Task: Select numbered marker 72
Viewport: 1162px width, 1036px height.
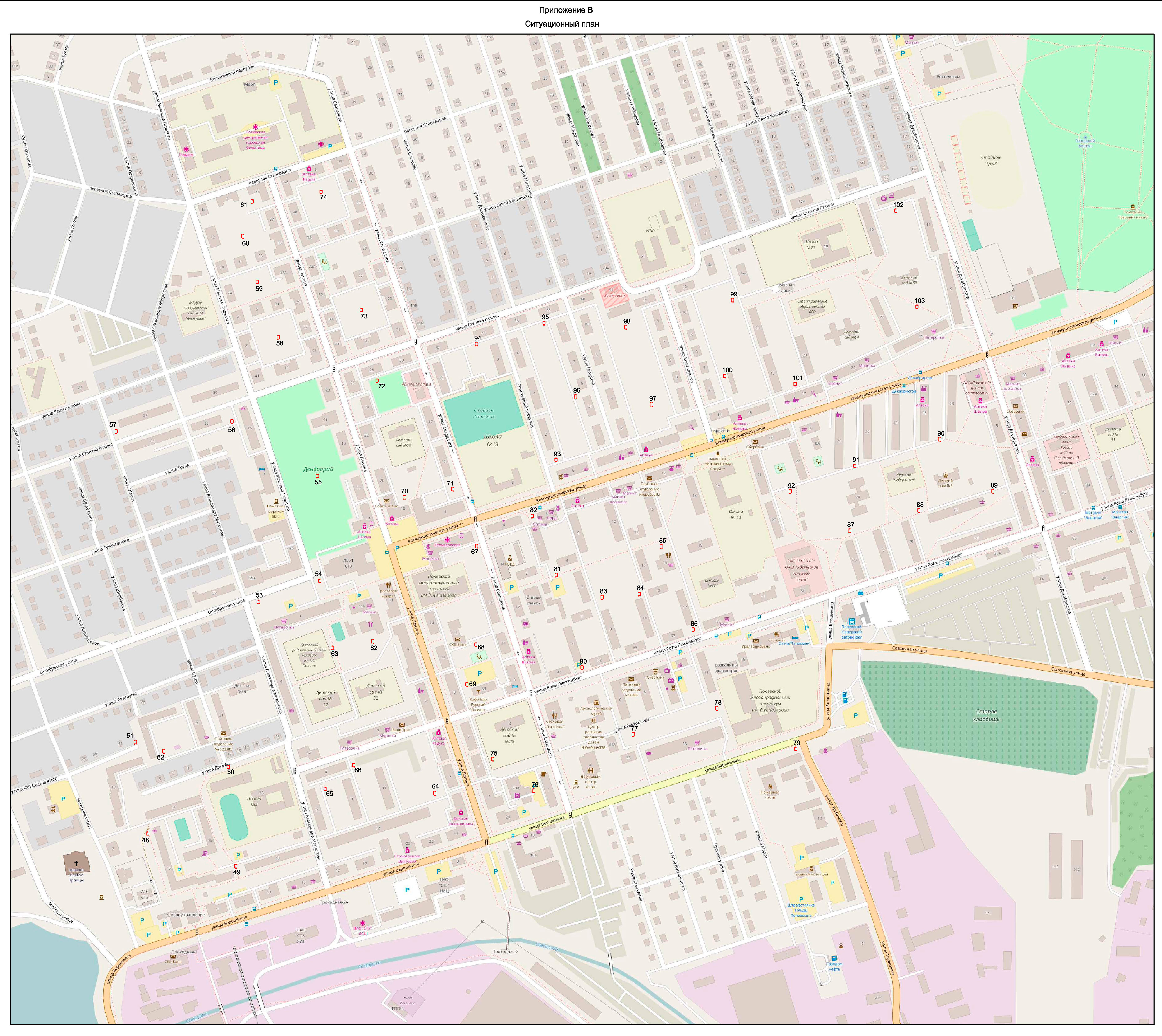Action: [377, 380]
